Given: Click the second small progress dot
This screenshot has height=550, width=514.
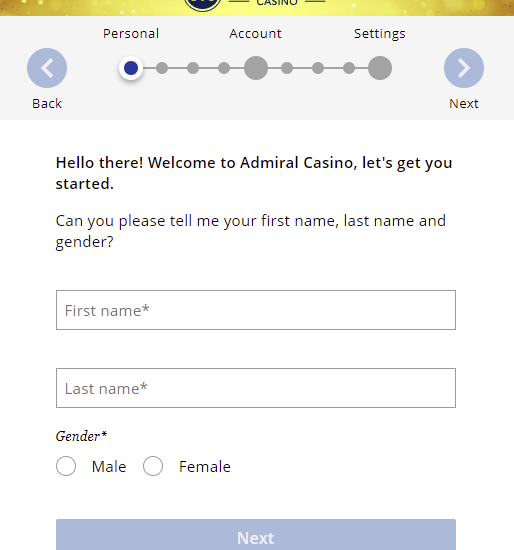Looking at the screenshot, I should point(162,68).
